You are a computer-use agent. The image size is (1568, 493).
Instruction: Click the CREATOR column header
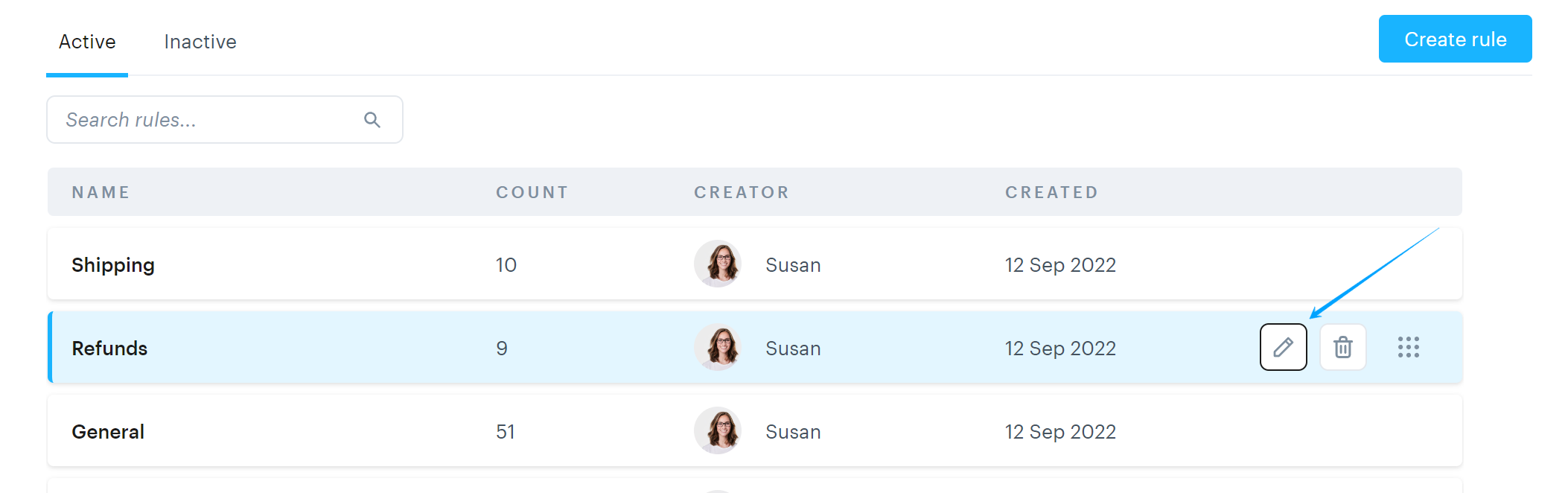coord(741,192)
